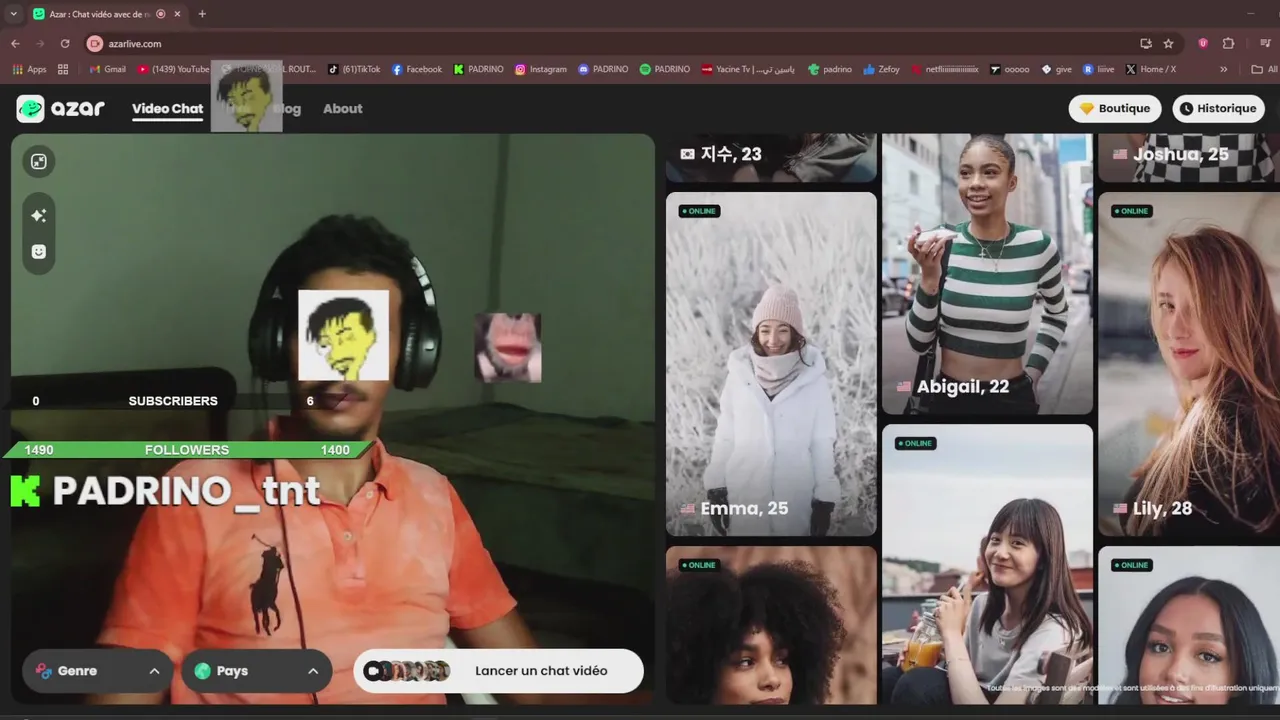Viewport: 1280px width, 720px height.
Task: Click the fullscreen expand icon on video
Action: pyautogui.click(x=39, y=162)
